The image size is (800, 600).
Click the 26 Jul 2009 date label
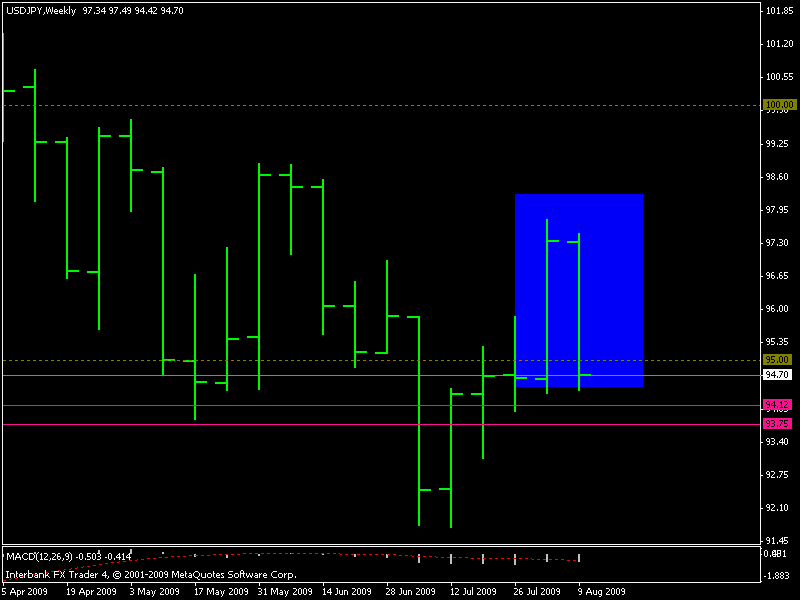tap(537, 592)
